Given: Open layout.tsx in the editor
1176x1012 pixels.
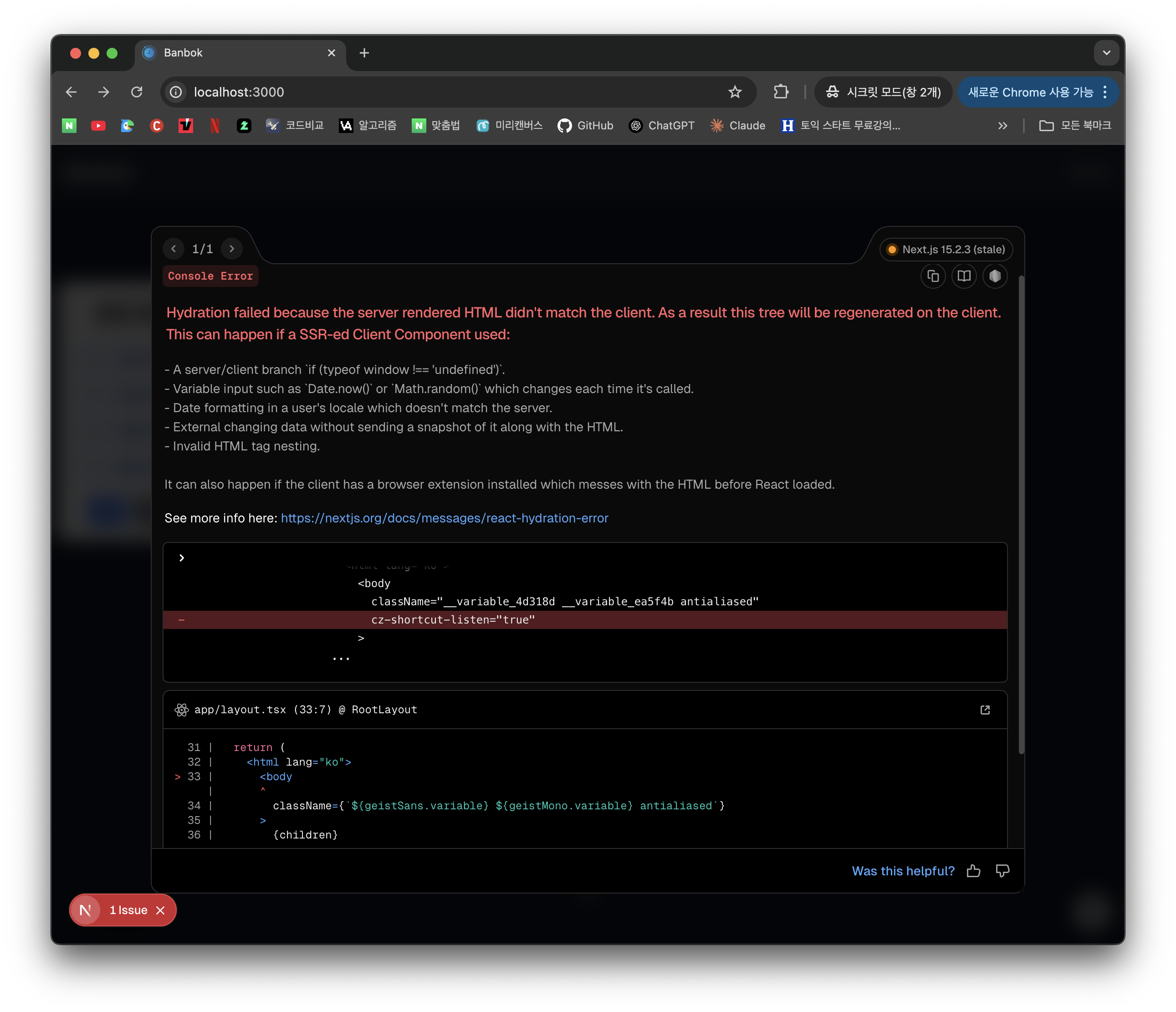Looking at the screenshot, I should [x=985, y=710].
